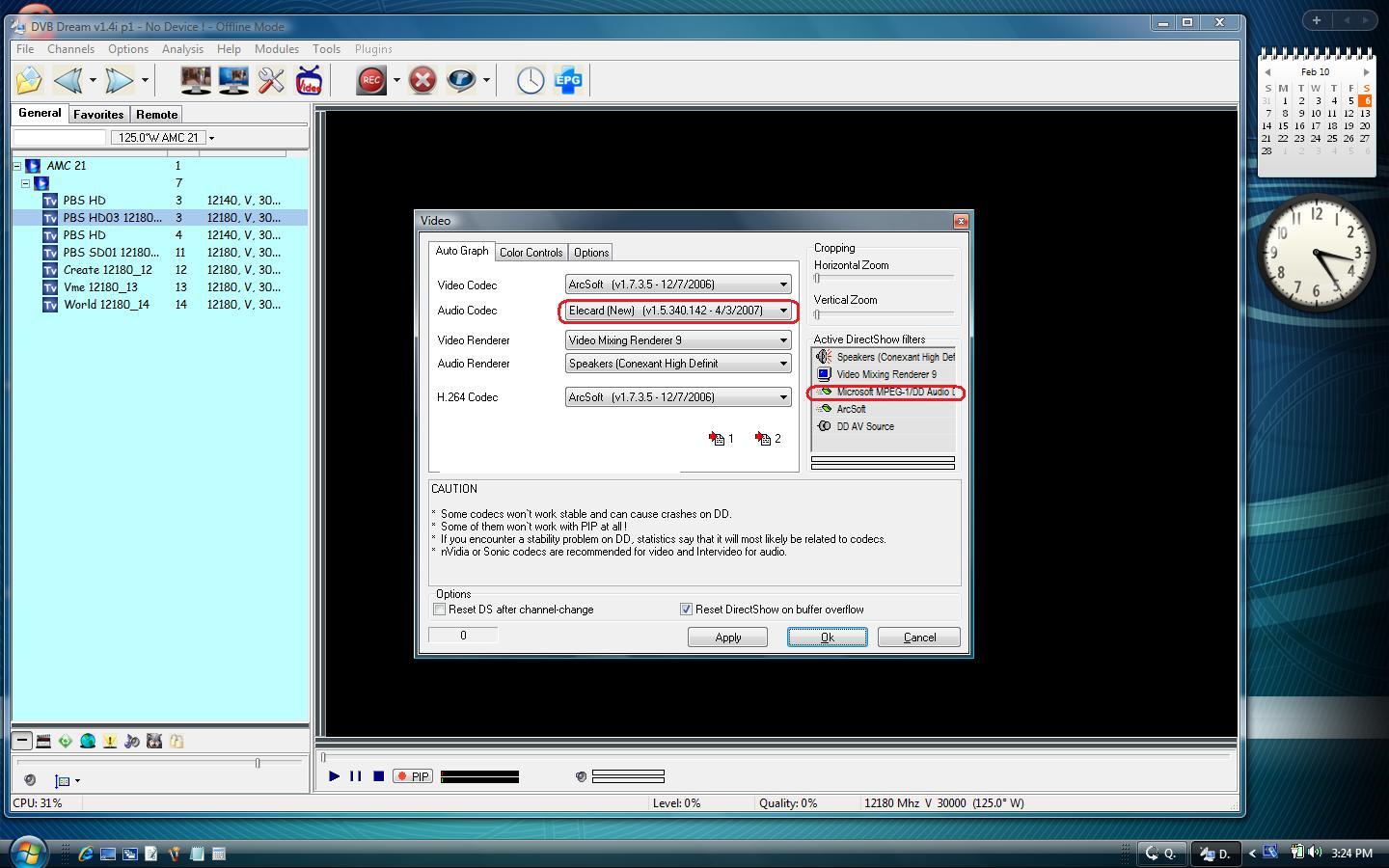Click the Cancel button
1389x868 pixels.
919,637
